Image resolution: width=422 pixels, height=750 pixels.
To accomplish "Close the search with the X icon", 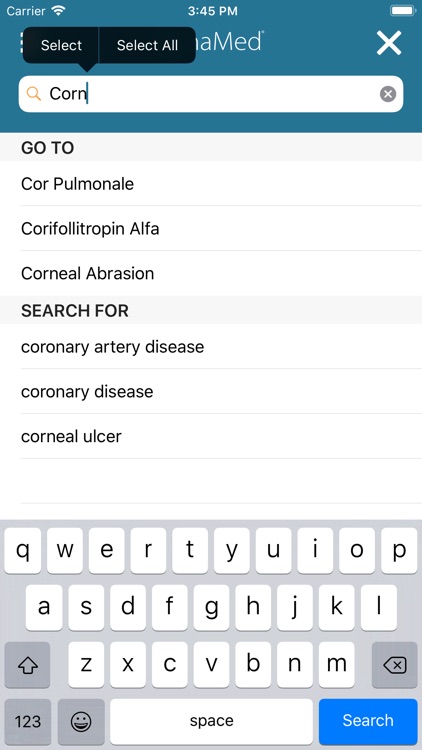I will coord(389,43).
